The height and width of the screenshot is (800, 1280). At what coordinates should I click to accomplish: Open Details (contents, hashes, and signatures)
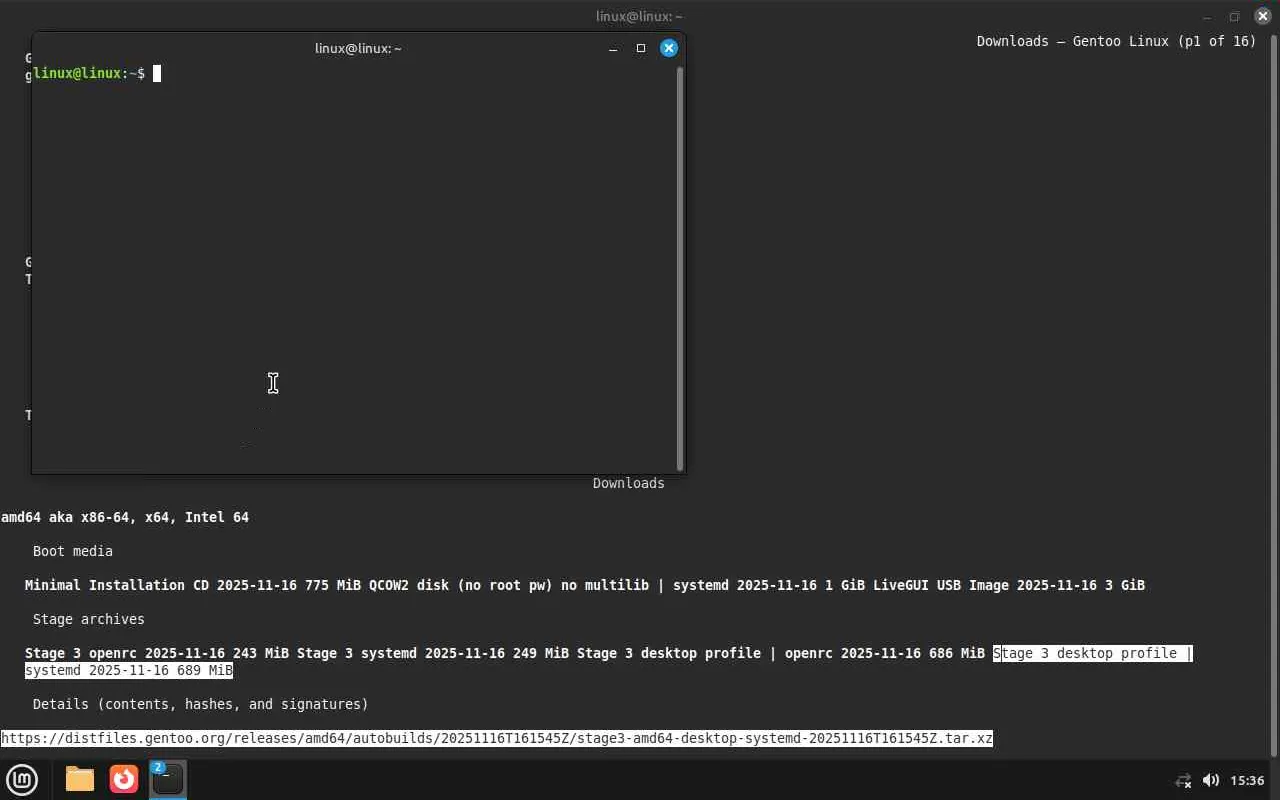(x=201, y=704)
